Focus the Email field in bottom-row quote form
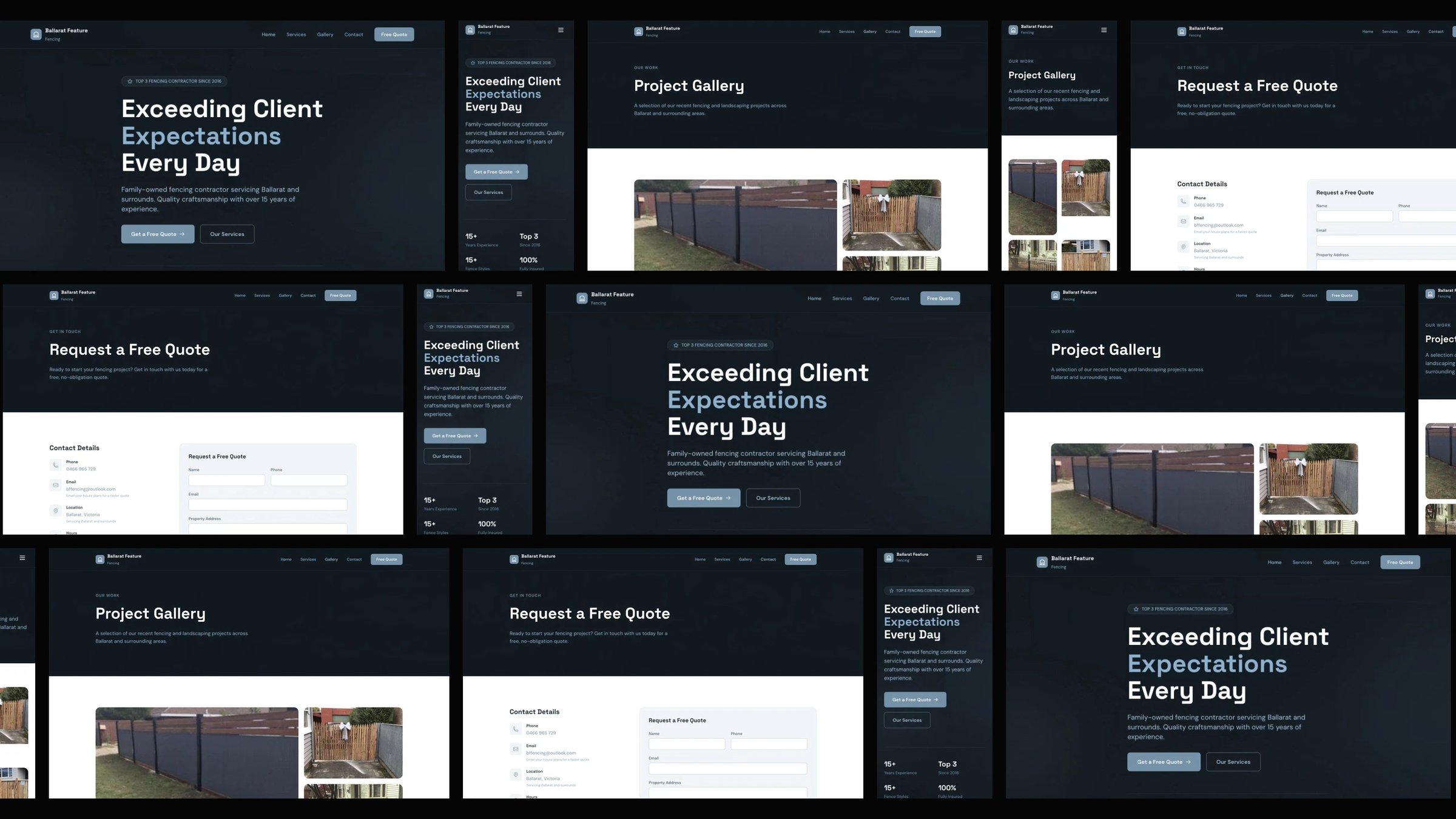The width and height of the screenshot is (1456, 819). (x=728, y=768)
